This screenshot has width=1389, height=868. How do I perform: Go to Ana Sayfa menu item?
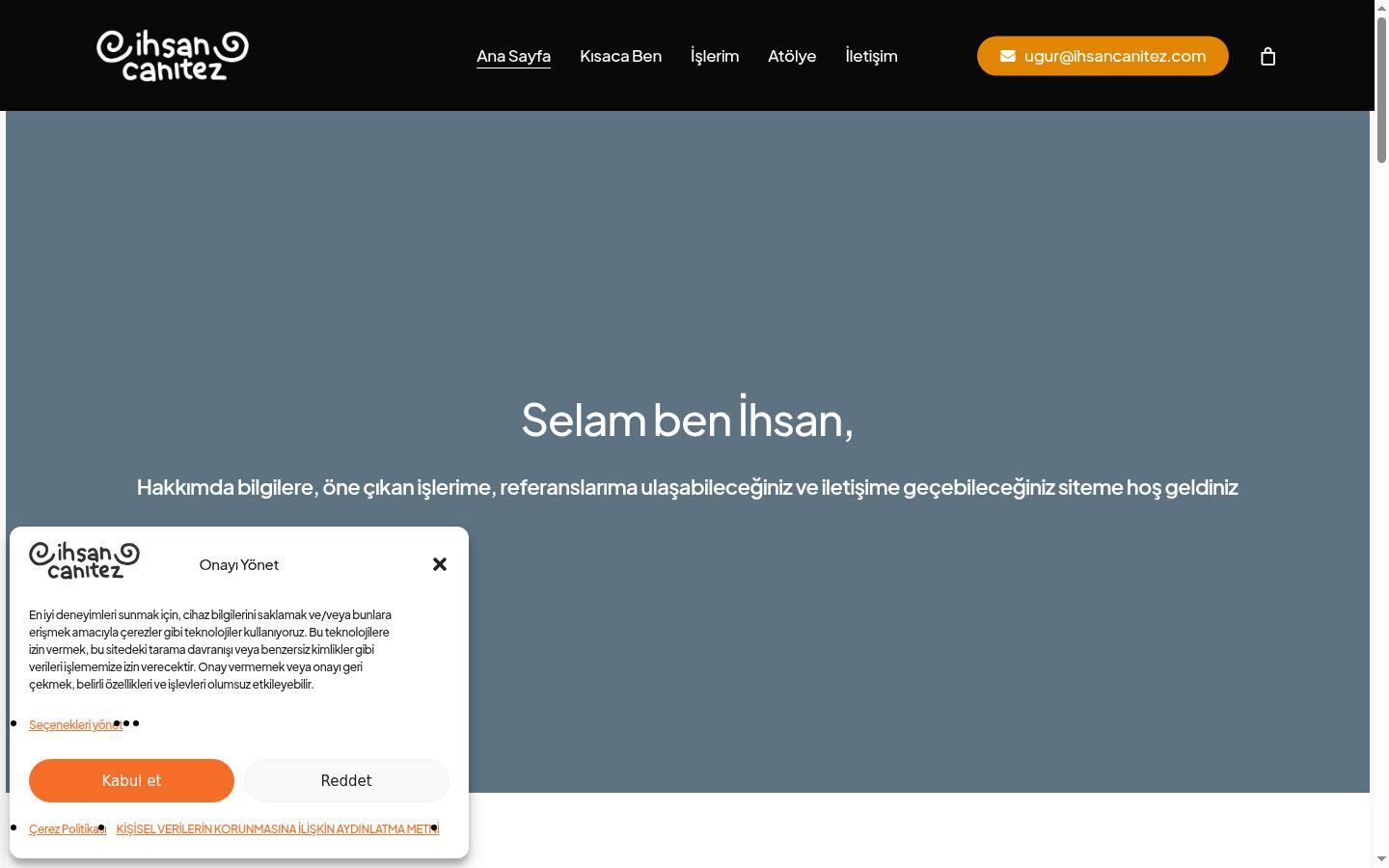coord(513,56)
